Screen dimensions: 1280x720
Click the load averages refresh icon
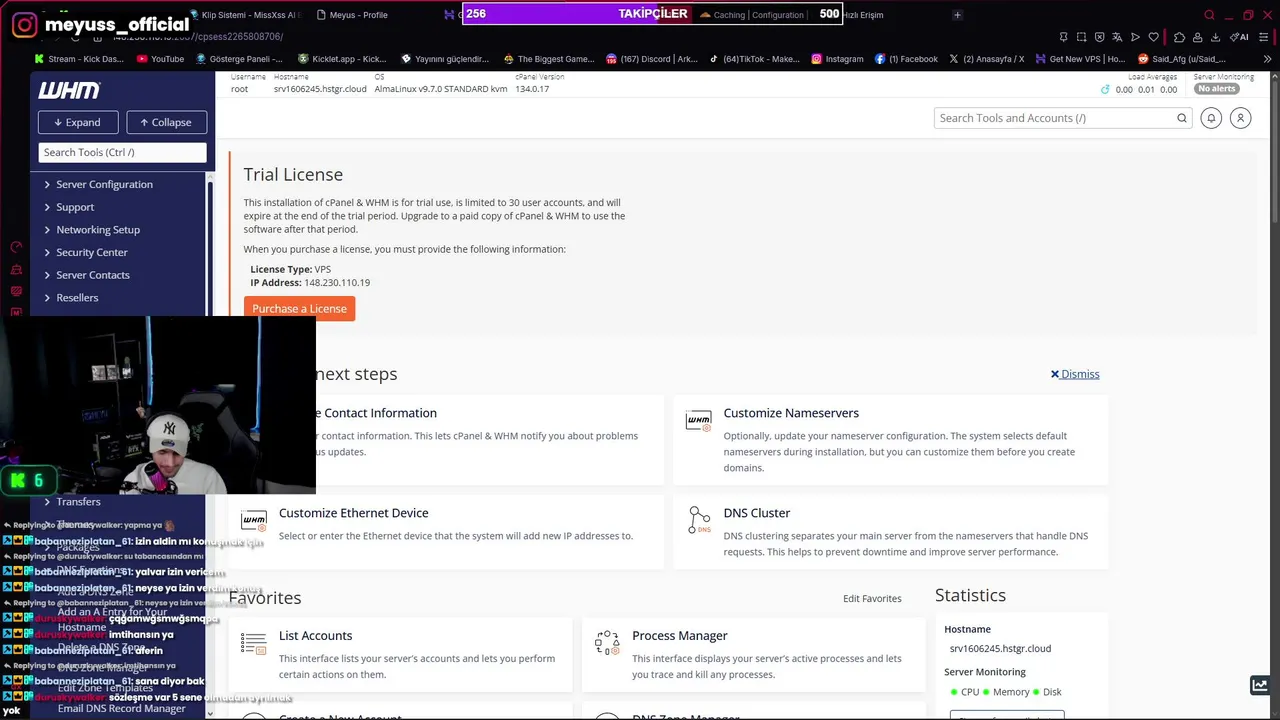point(1105,89)
